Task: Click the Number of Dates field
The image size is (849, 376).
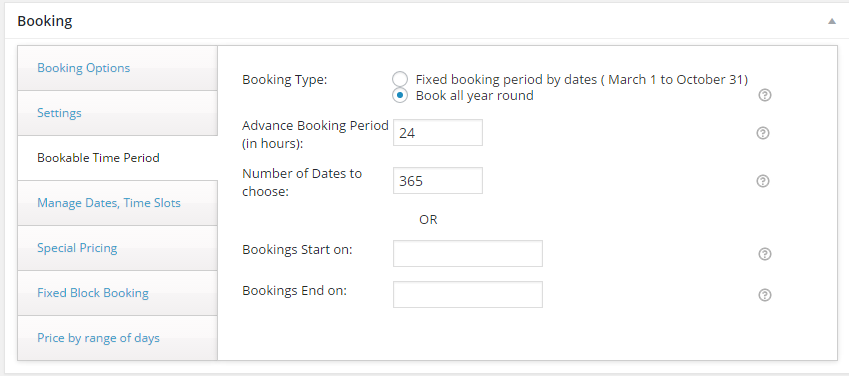Action: tap(437, 180)
